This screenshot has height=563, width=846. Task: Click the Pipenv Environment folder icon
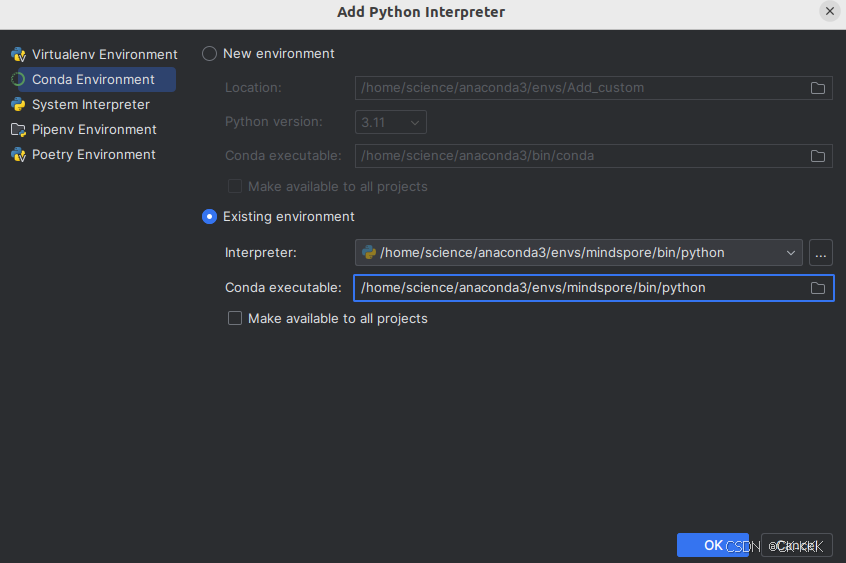click(x=18, y=129)
